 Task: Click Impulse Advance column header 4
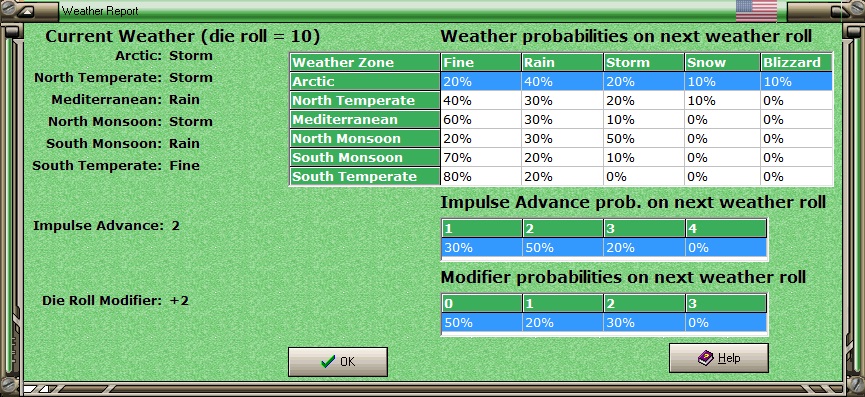pyautogui.click(x=725, y=228)
